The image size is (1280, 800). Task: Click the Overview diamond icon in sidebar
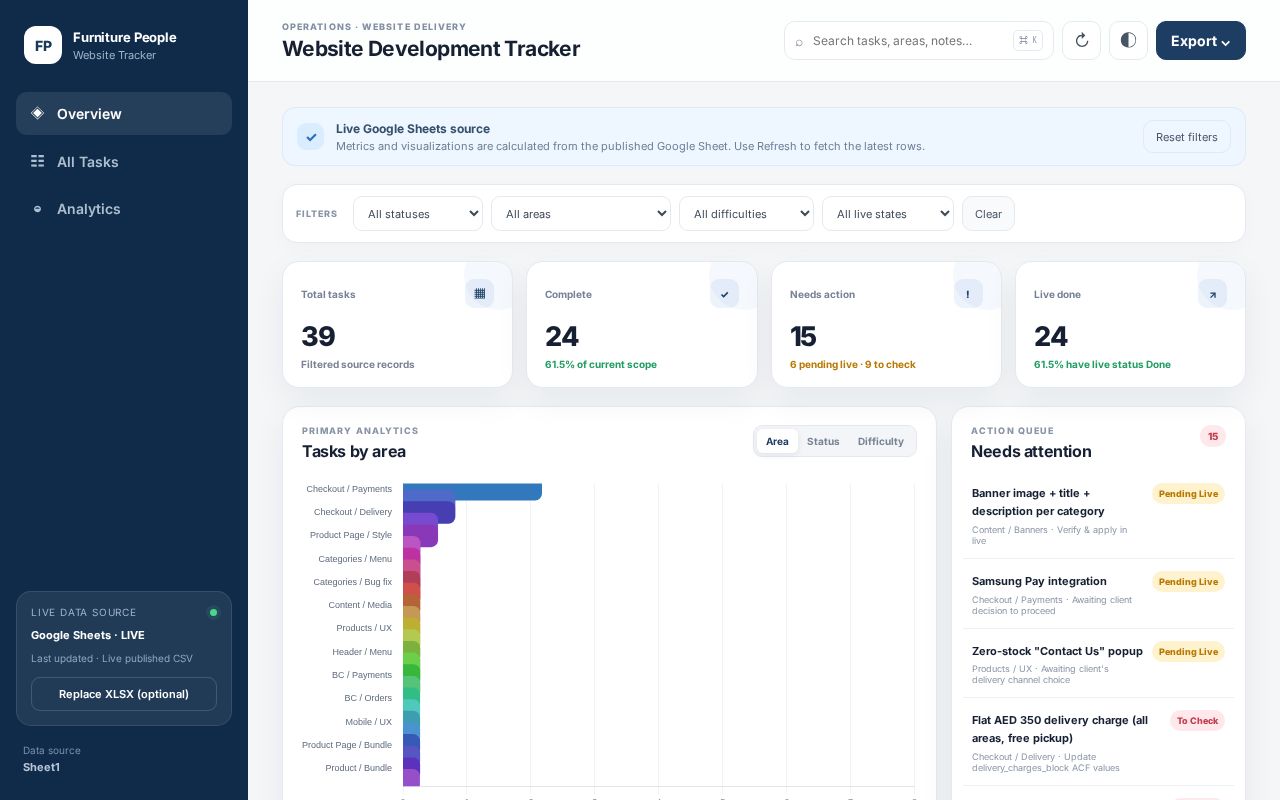[x=38, y=113]
